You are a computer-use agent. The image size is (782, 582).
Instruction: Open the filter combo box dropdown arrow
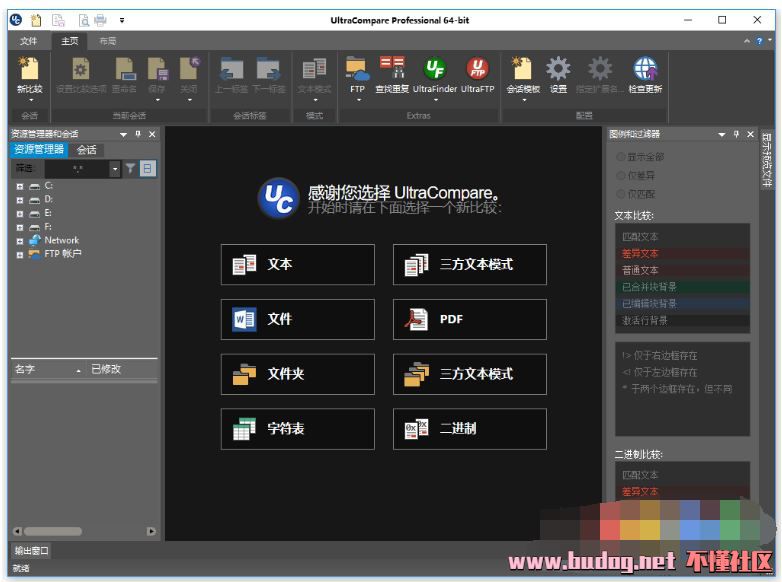(x=115, y=169)
